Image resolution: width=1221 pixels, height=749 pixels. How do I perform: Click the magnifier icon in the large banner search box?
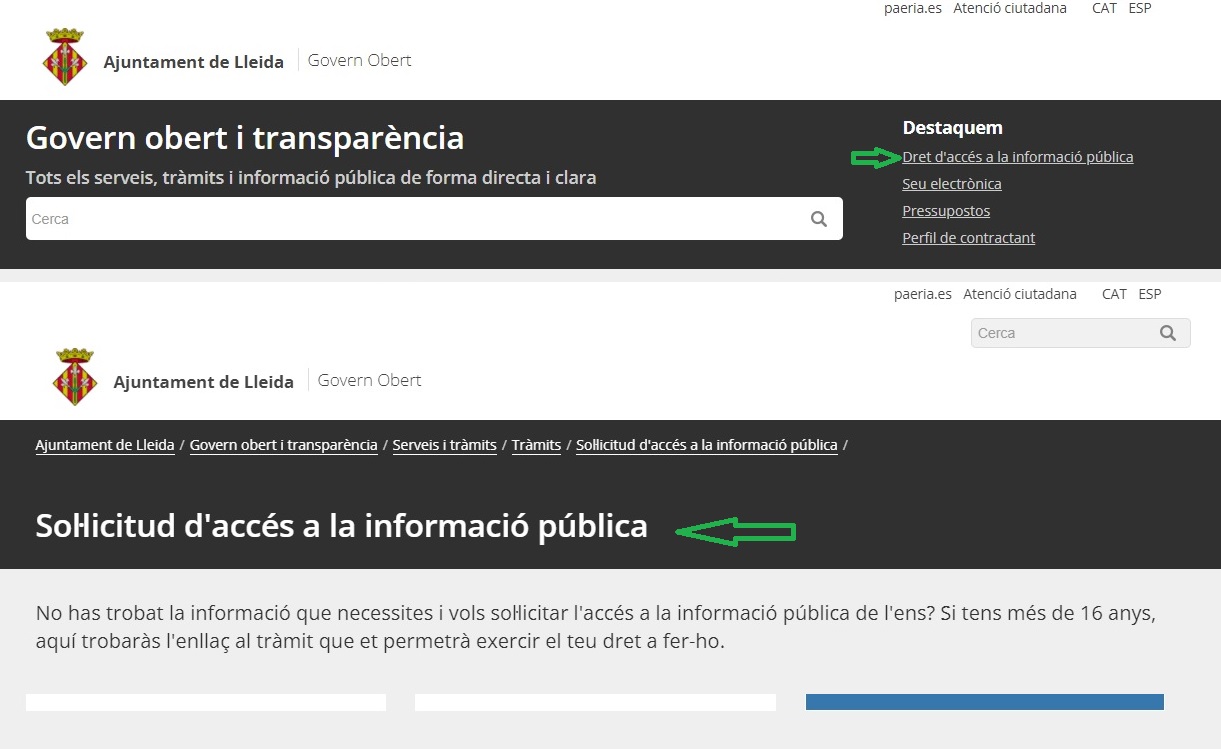819,219
